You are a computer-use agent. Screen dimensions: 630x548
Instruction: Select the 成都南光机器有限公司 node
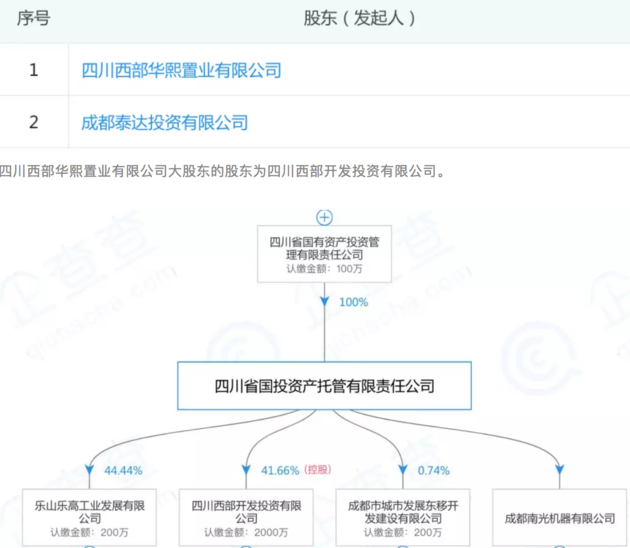click(x=559, y=517)
